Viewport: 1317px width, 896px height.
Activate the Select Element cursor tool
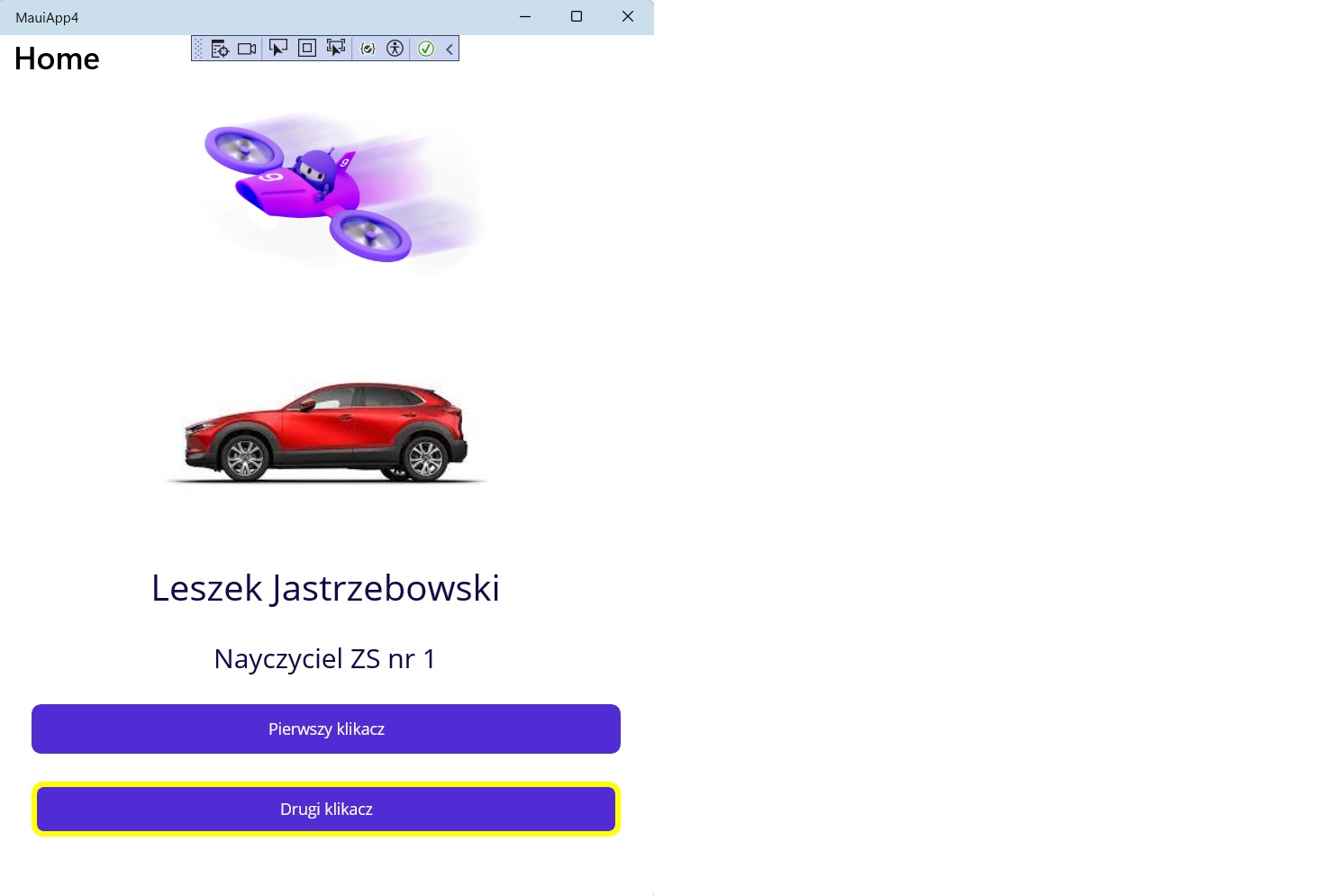pos(278,49)
